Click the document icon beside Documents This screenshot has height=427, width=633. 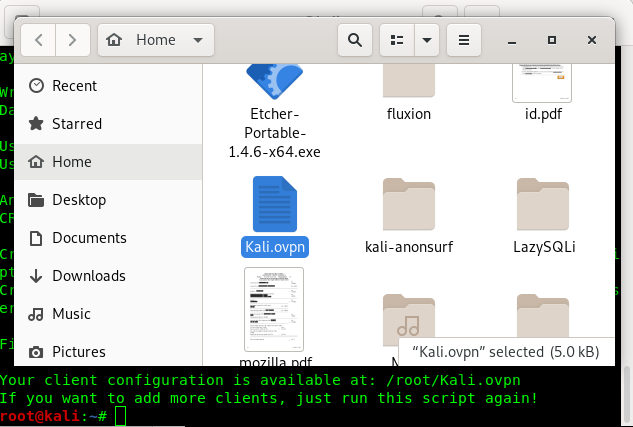[x=36, y=238]
